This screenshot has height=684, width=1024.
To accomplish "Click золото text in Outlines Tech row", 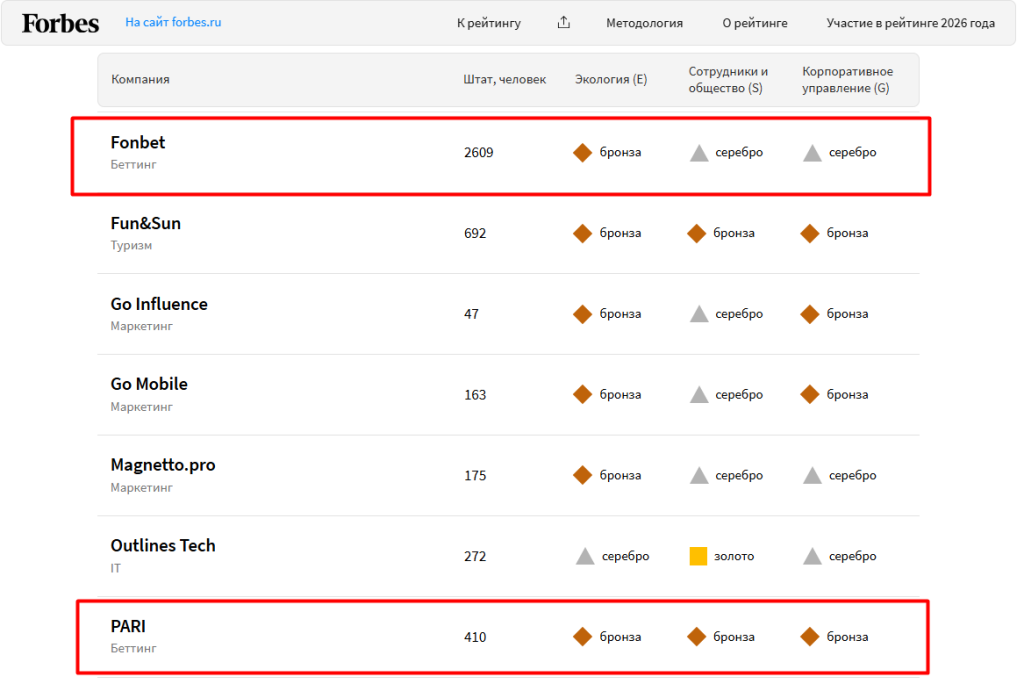I will pyautogui.click(x=733, y=557).
